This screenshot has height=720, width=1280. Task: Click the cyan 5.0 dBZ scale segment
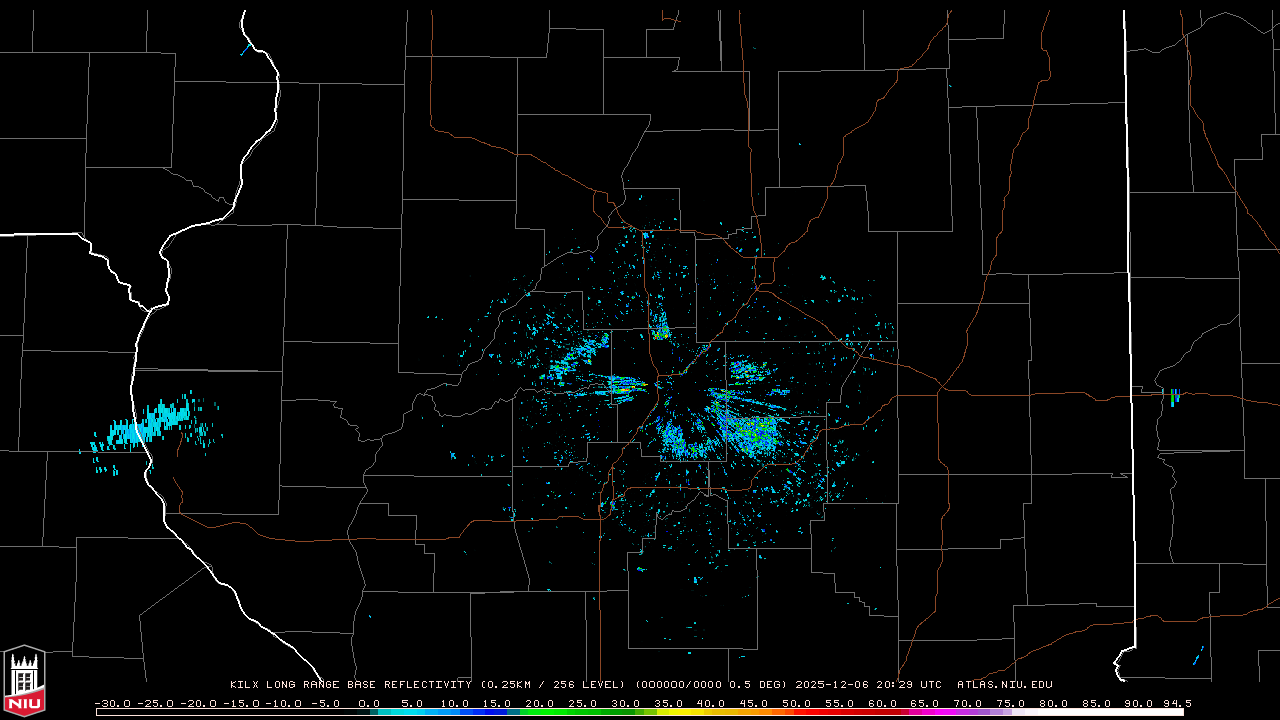pos(412,712)
